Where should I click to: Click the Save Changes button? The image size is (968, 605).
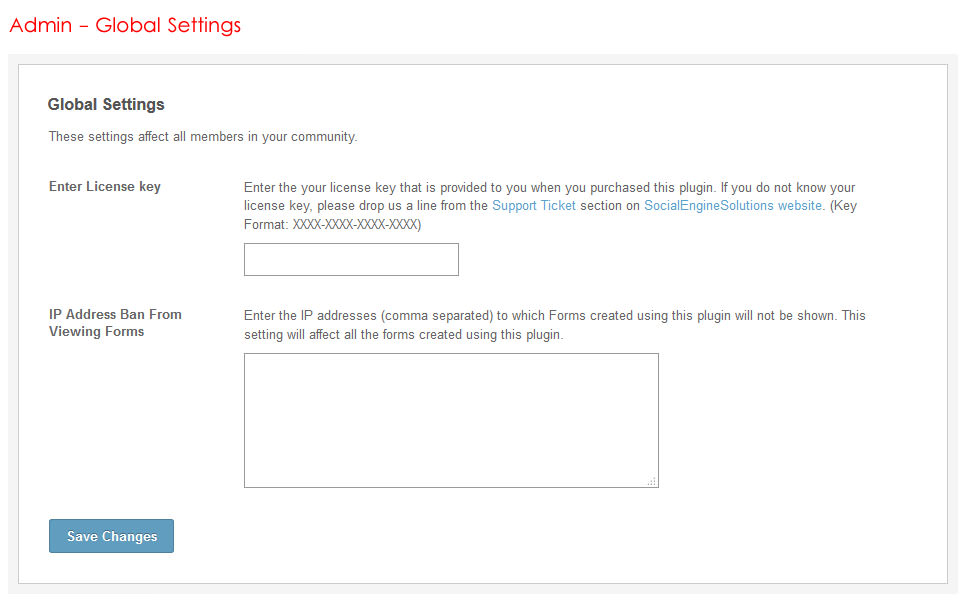pos(111,536)
